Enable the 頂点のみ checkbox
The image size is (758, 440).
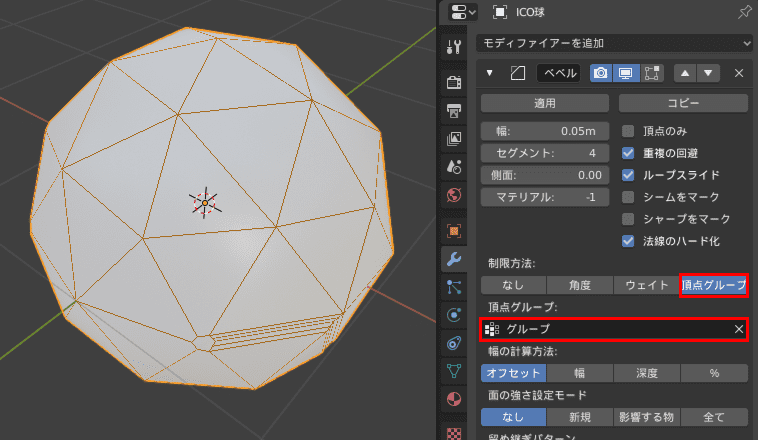(628, 131)
